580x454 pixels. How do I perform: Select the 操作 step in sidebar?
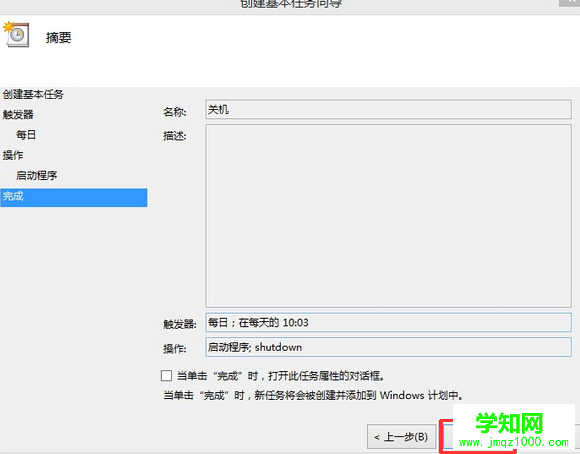click(13, 155)
